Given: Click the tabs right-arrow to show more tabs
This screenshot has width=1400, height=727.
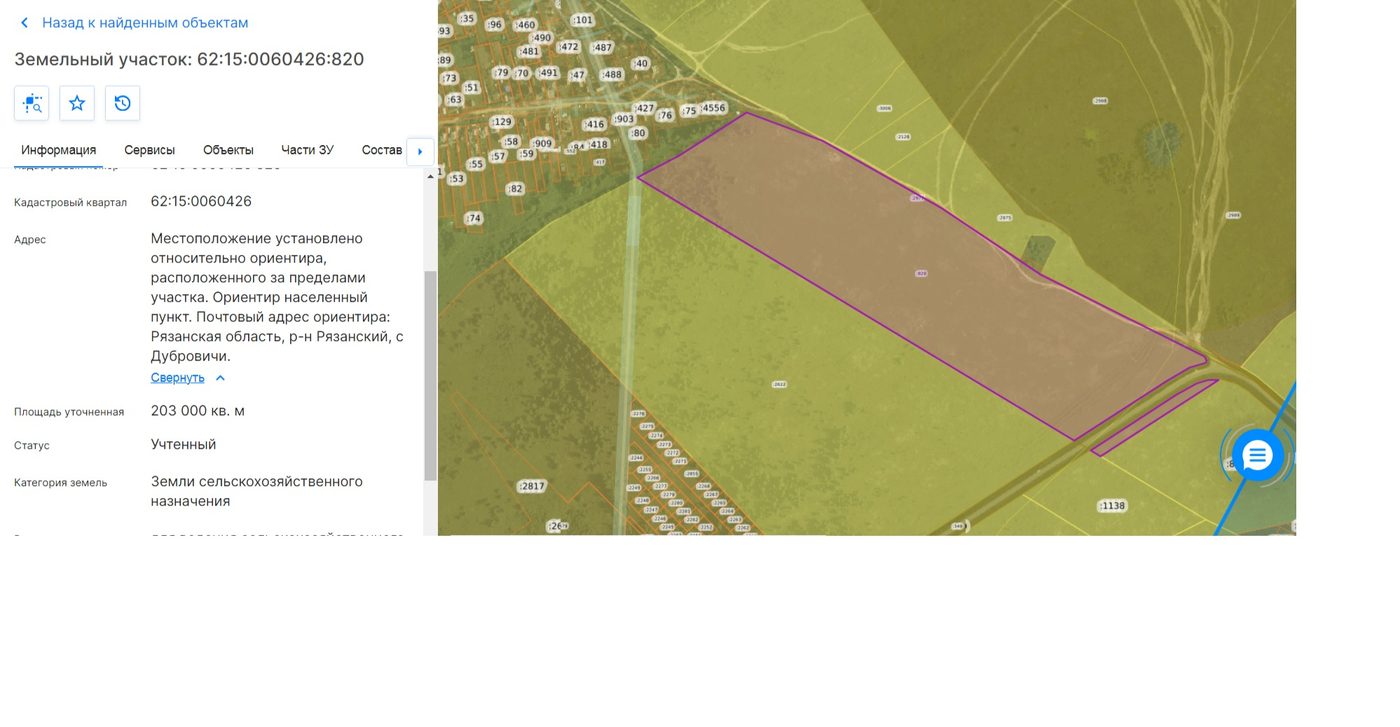Looking at the screenshot, I should pyautogui.click(x=420, y=152).
